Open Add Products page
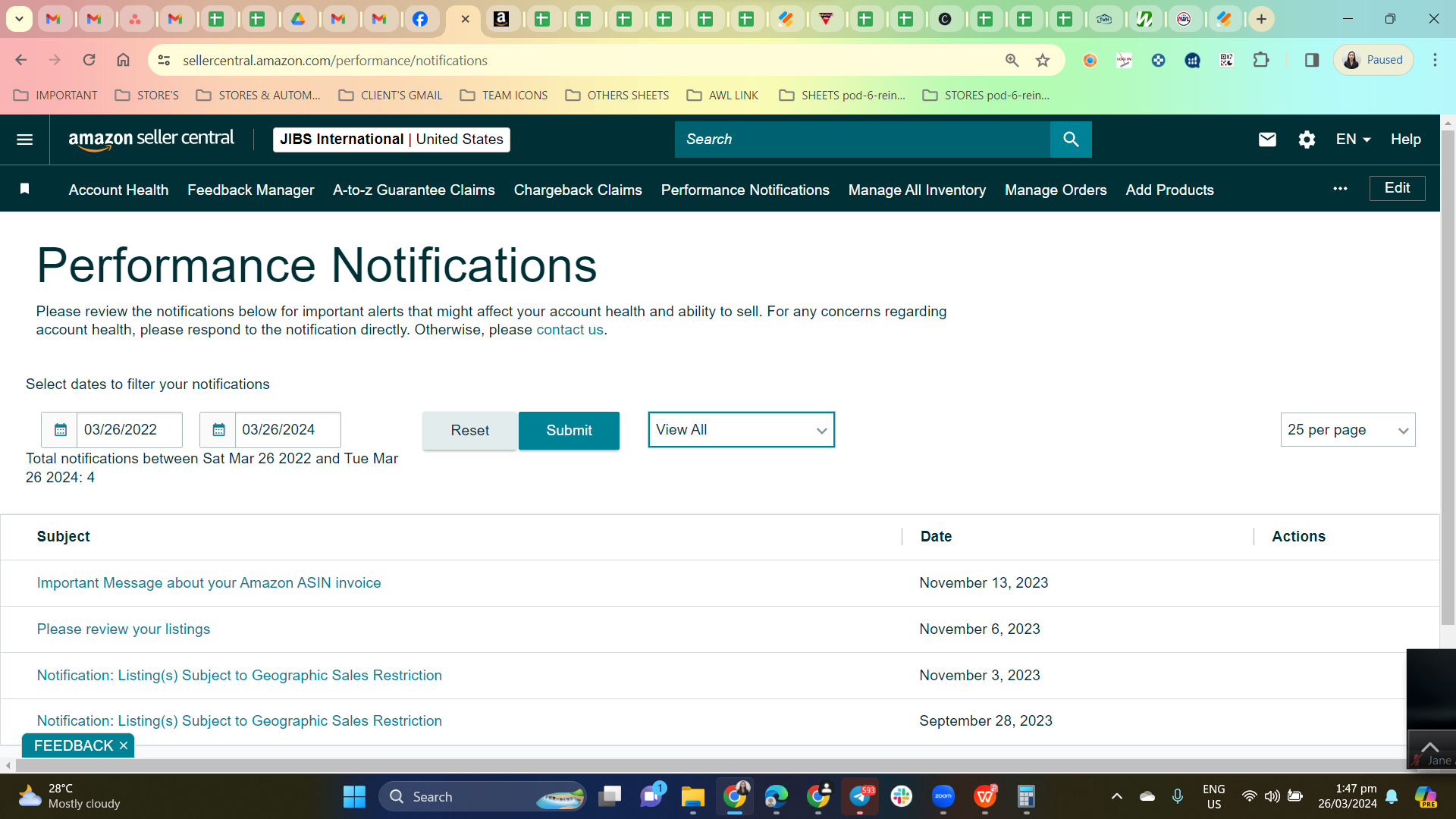The image size is (1456, 819). coord(1169,190)
